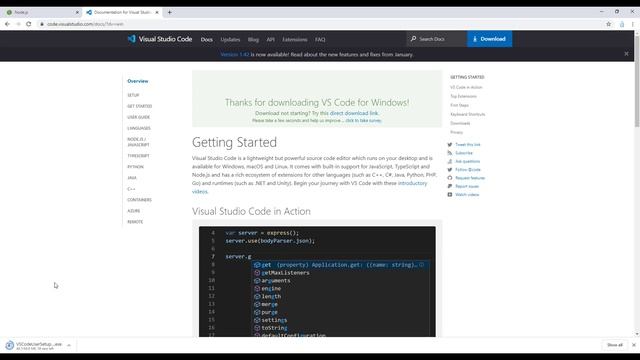Expand GET STARTED section in left sidebar
The width and height of the screenshot is (640, 360).
(140, 106)
